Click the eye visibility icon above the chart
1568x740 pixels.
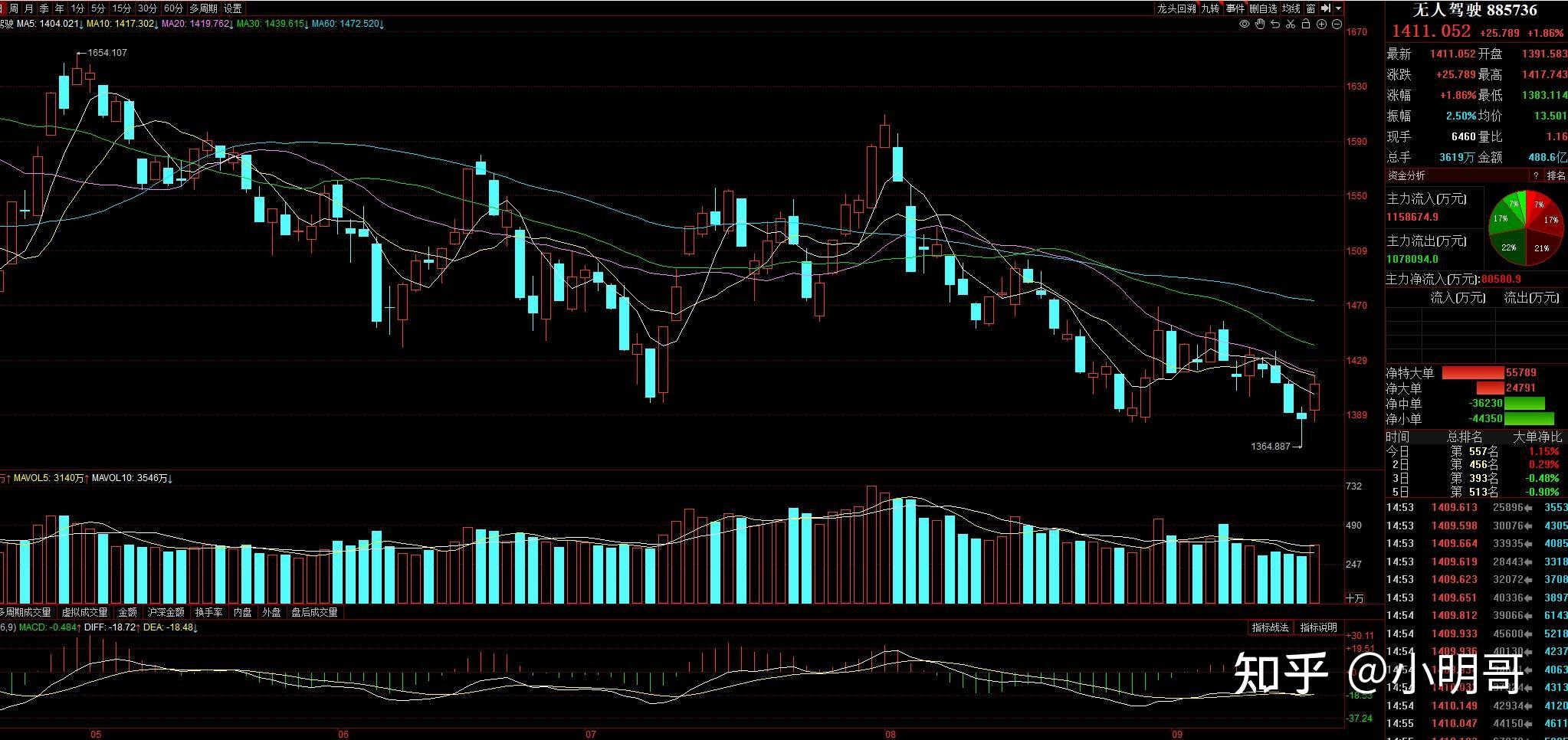pos(1245,25)
